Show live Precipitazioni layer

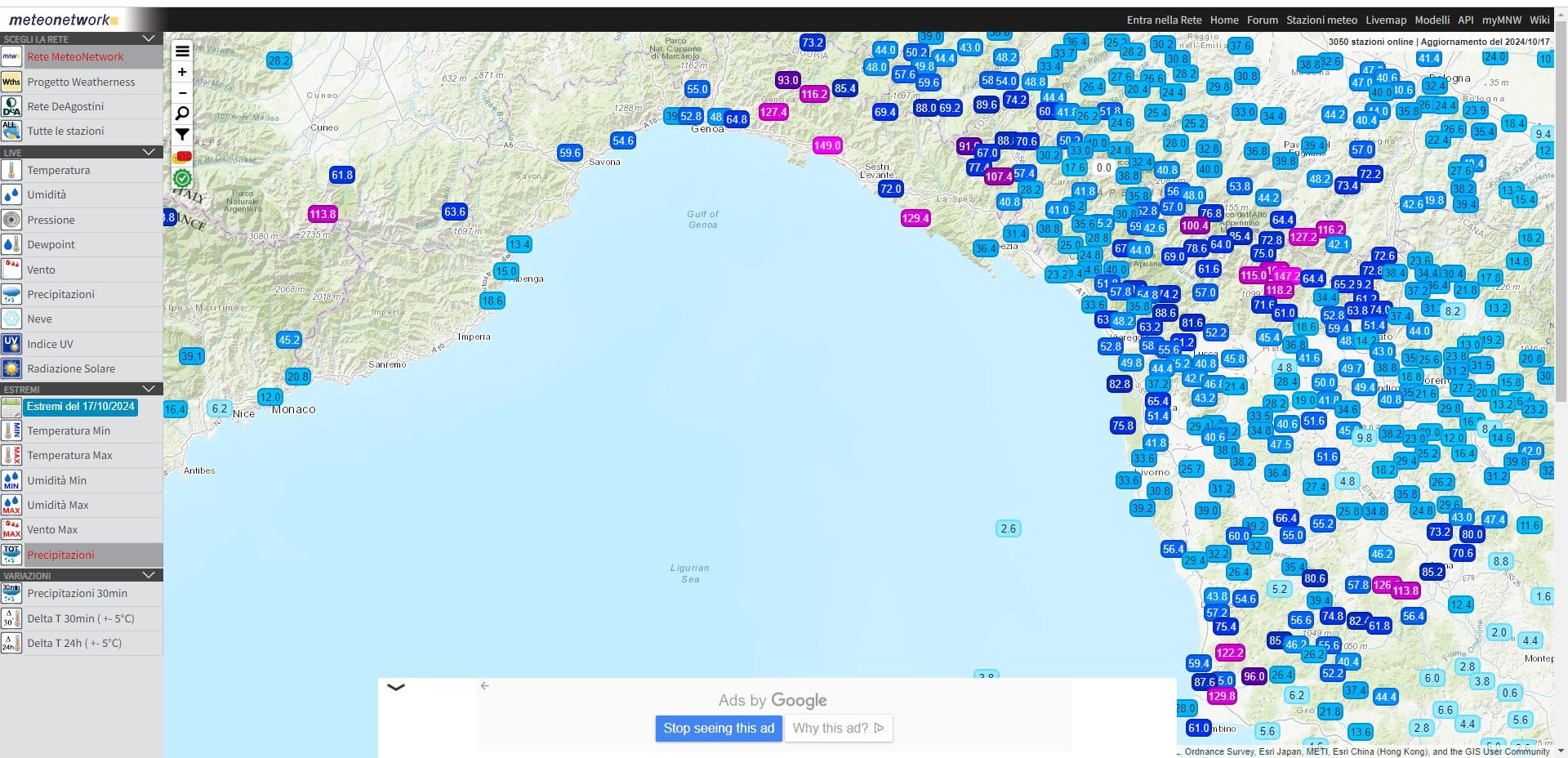pyautogui.click(x=82, y=294)
